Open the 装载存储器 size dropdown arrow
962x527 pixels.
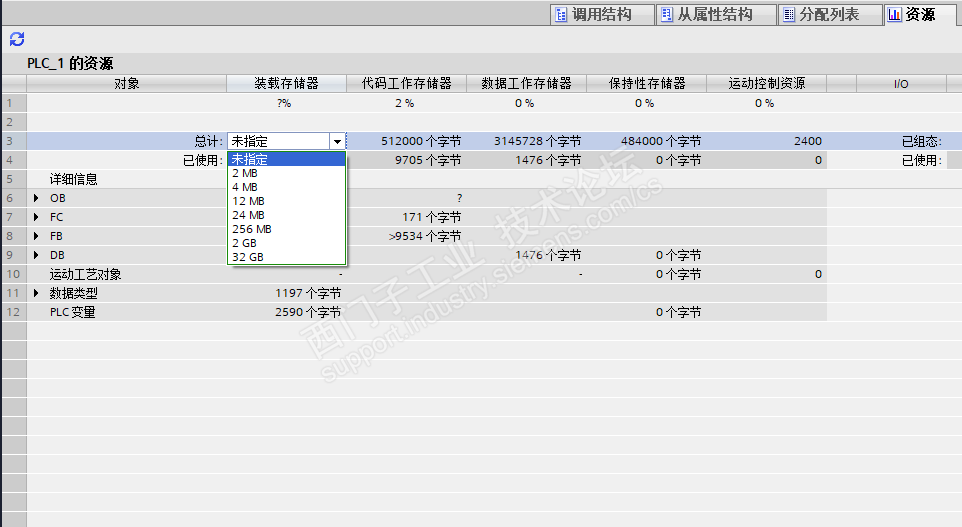[x=337, y=142]
